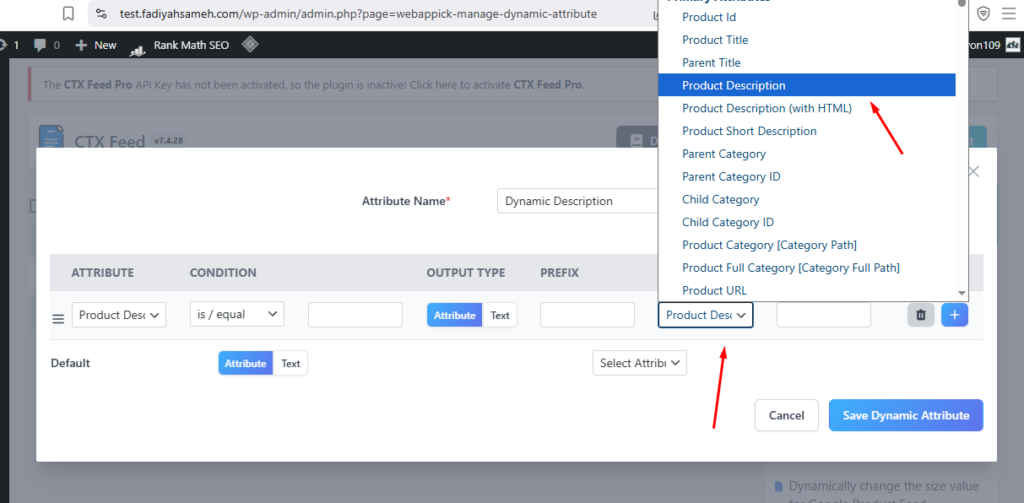Viewport: 1024px width, 503px height.
Task: Choose Parent Title from the list
Action: click(x=807, y=63)
